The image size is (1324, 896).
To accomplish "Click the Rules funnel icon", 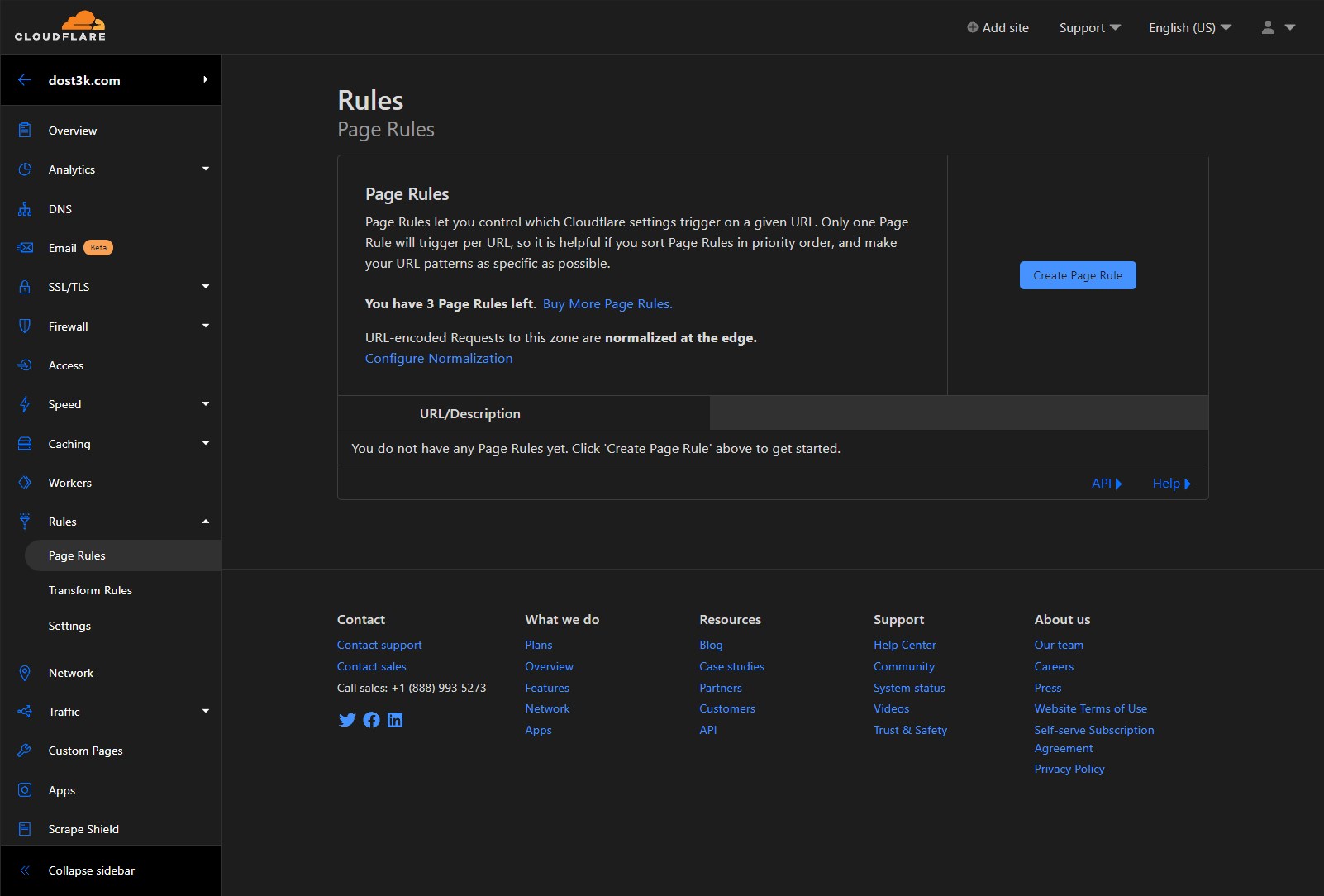I will pos(25,522).
